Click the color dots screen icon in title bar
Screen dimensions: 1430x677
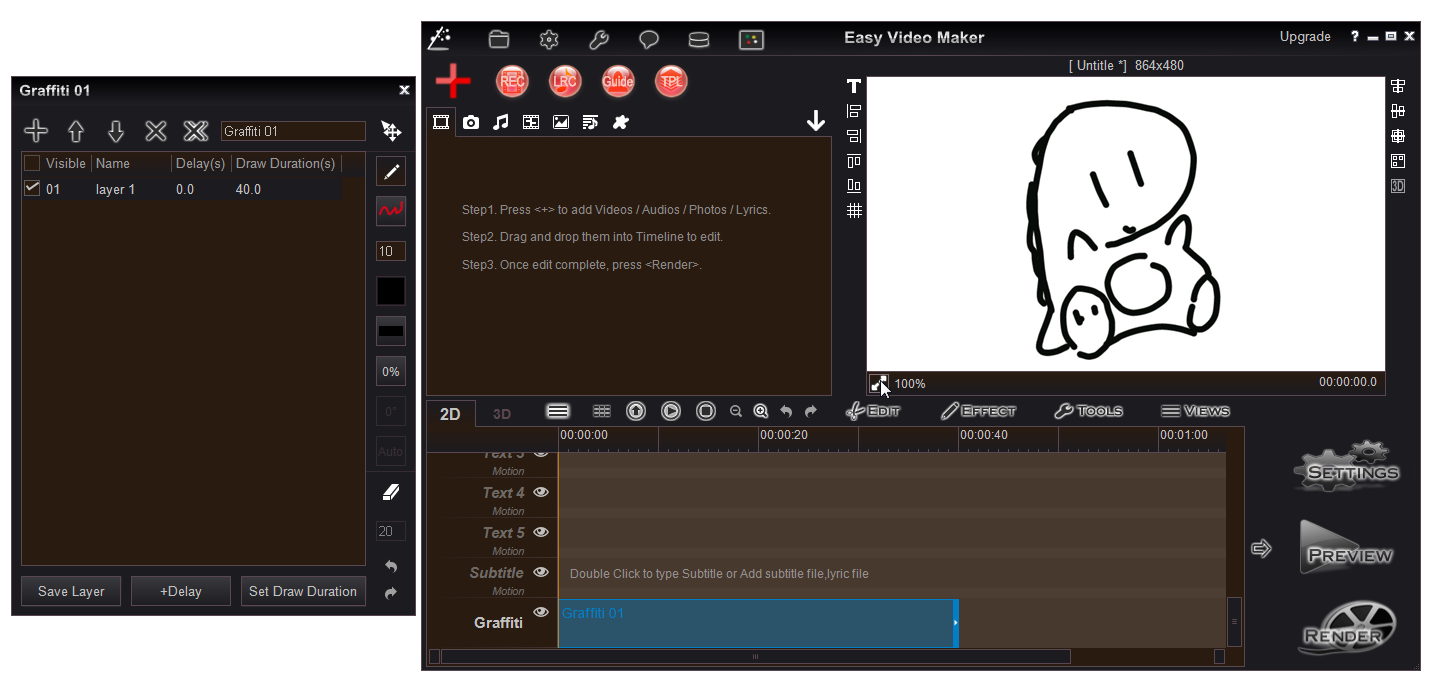click(751, 40)
